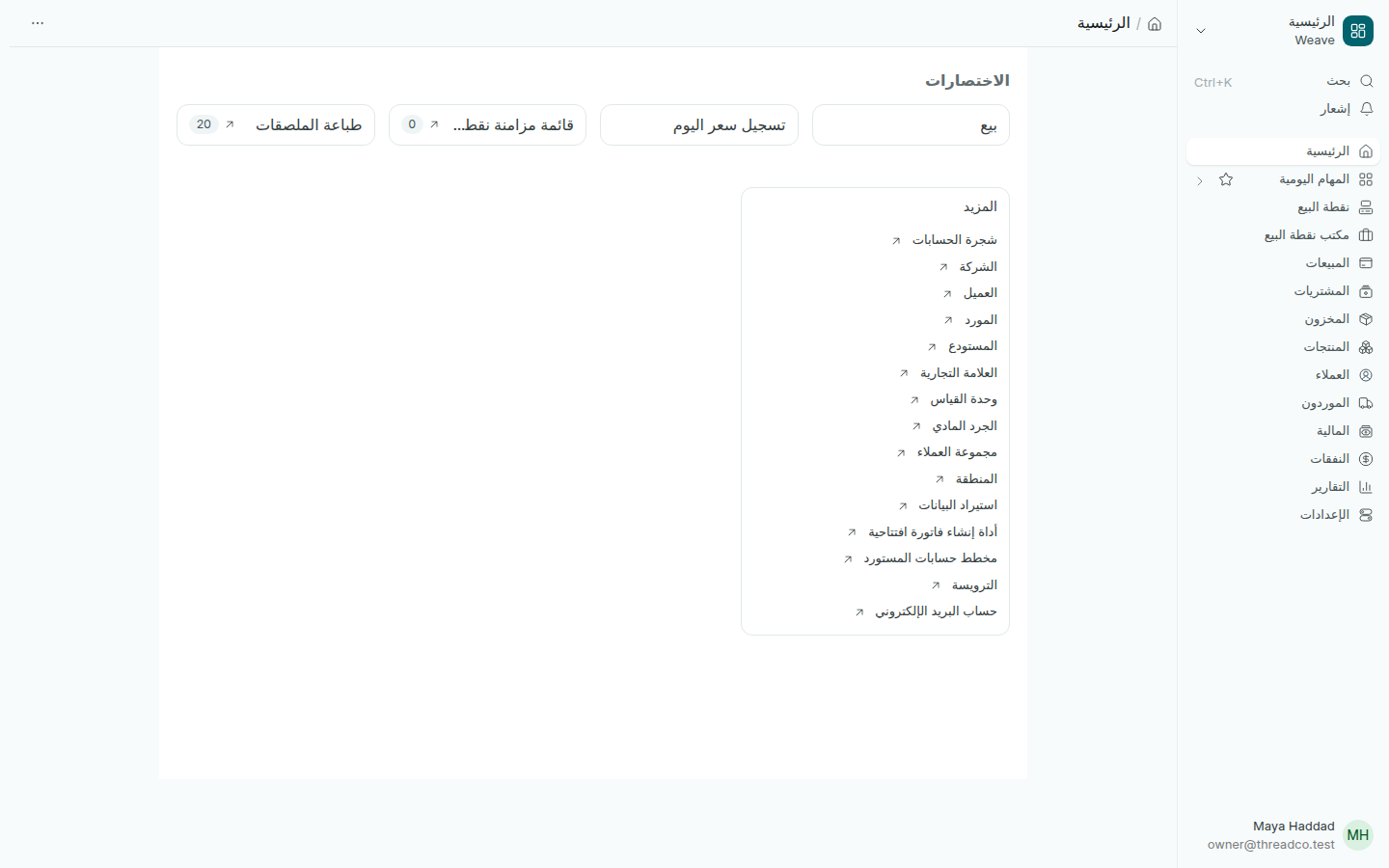Click the المالية sidebar icon
The image size is (1389, 868).
coord(1366,431)
